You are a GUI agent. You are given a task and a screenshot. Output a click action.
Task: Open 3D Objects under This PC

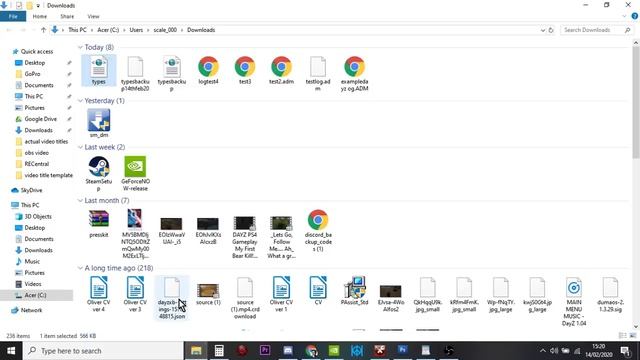tap(38, 216)
